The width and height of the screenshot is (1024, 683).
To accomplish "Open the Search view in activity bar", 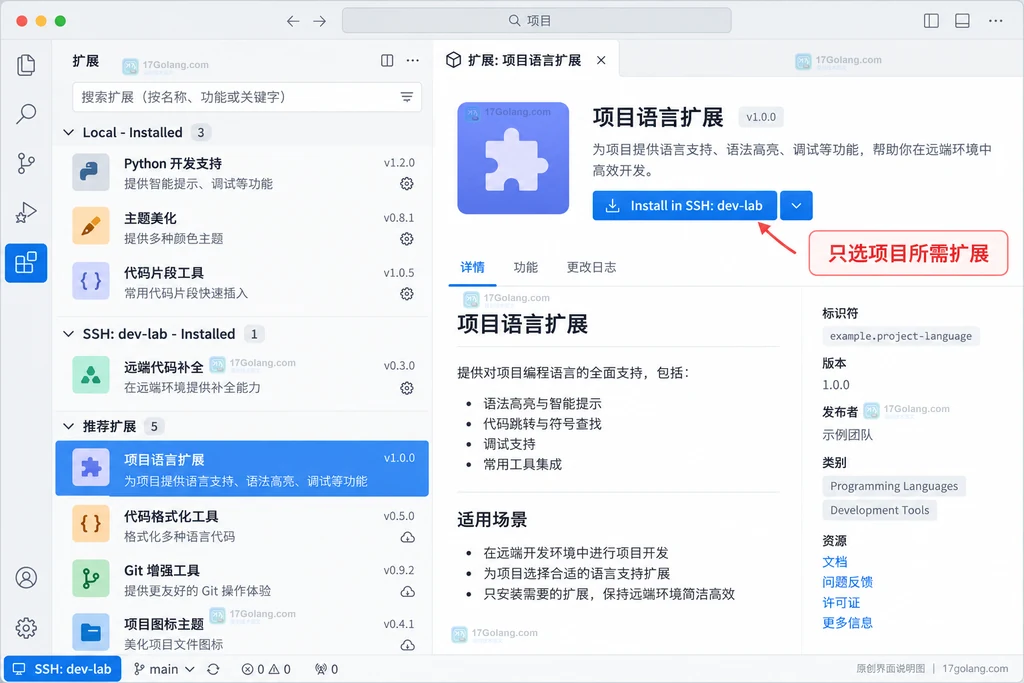I will pyautogui.click(x=26, y=114).
